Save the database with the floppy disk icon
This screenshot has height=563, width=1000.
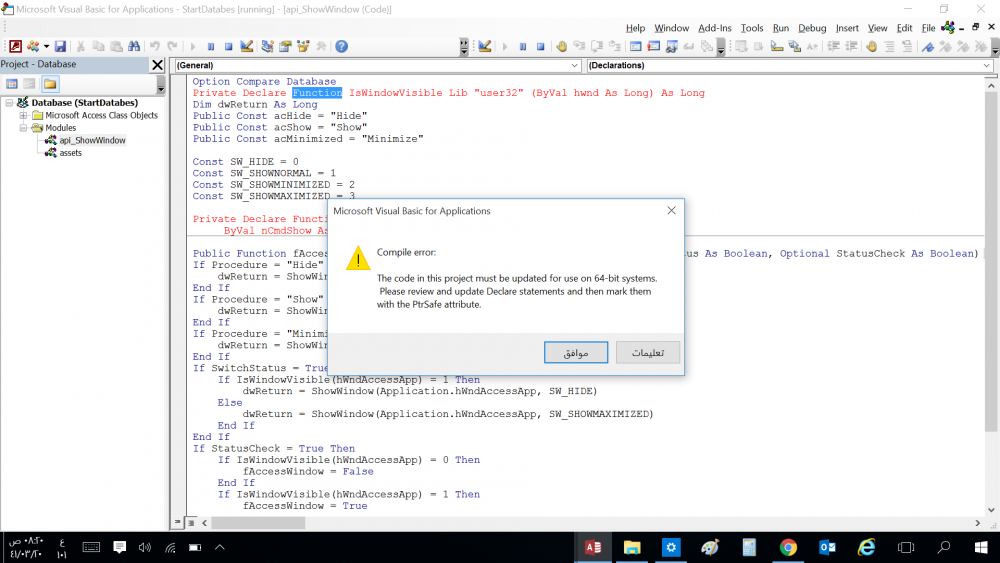point(60,47)
